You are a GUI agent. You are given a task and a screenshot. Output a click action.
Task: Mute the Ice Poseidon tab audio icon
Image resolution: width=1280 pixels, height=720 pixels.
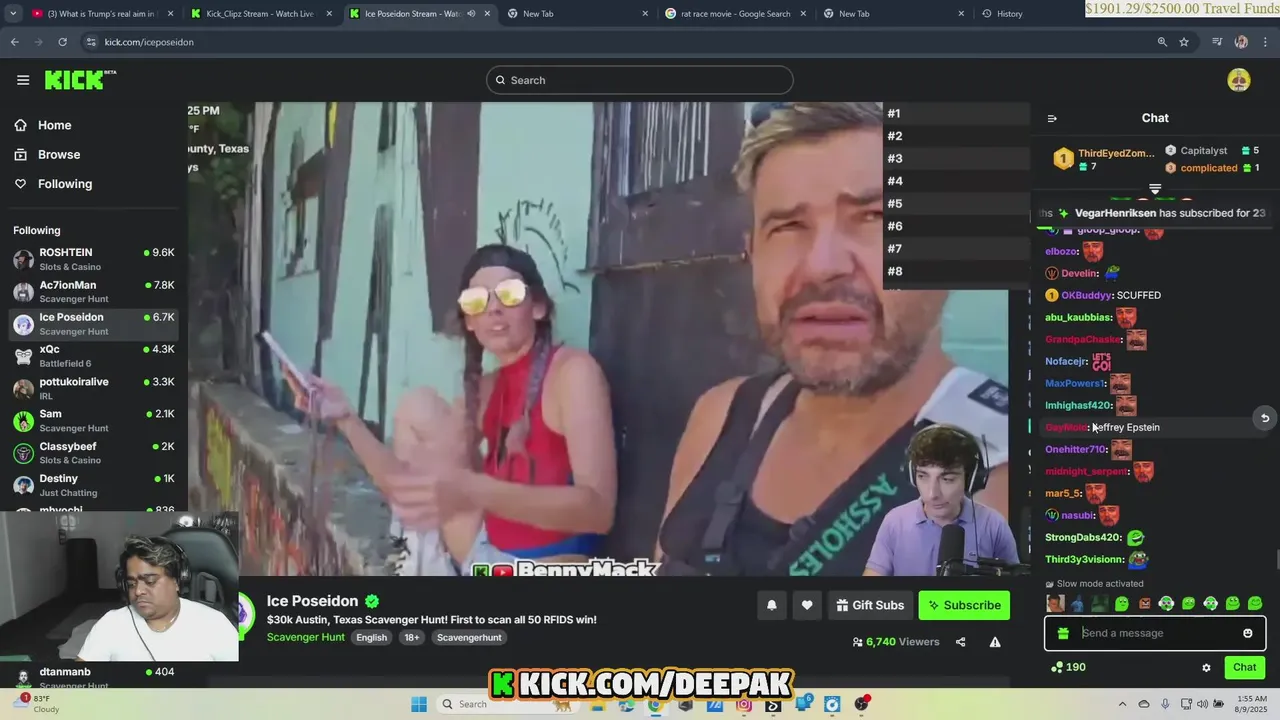pos(471,14)
